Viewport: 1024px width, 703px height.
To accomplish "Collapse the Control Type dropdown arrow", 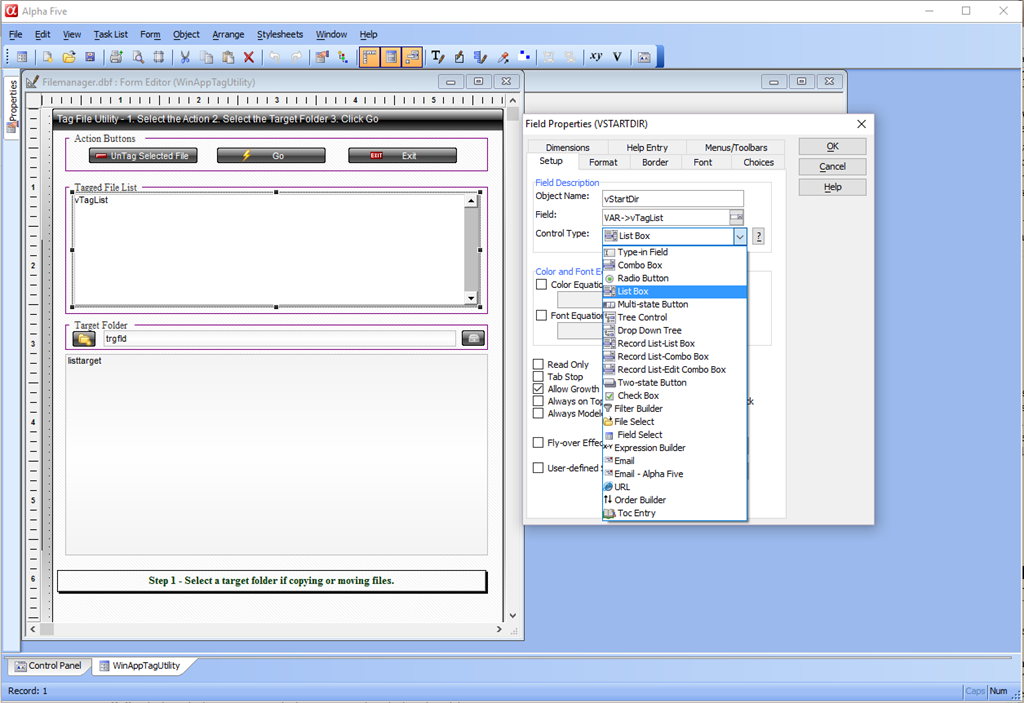I will pos(739,237).
